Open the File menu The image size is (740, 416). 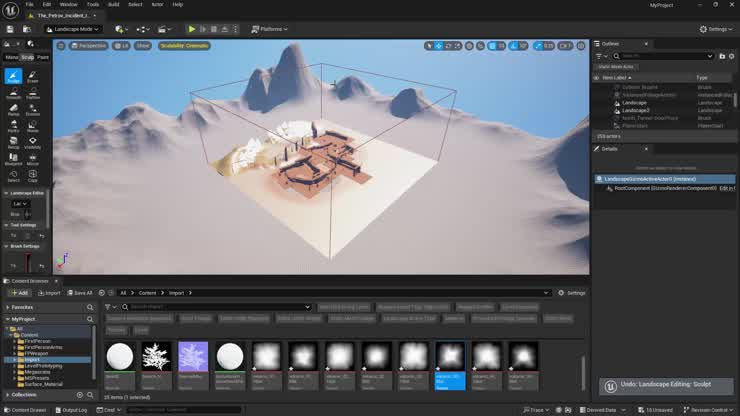[x=29, y=4]
